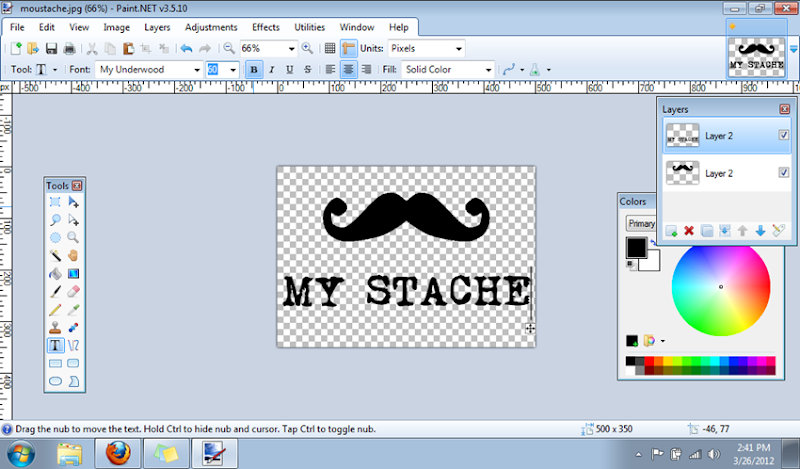Viewport: 800px width, 469px height.
Task: Activate the Ellipse shape tool
Action: [55, 381]
